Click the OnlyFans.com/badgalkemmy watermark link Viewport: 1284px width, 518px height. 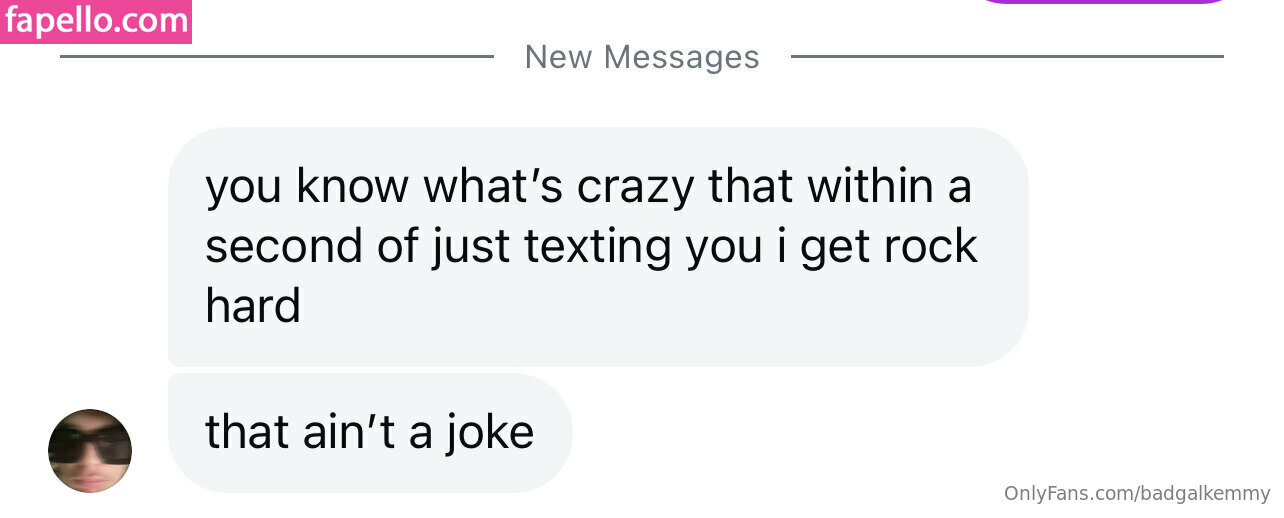point(1136,493)
